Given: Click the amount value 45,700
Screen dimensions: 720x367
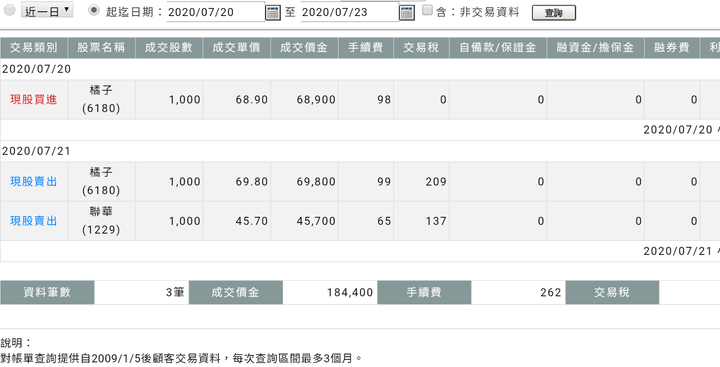Looking at the screenshot, I should point(316,221).
